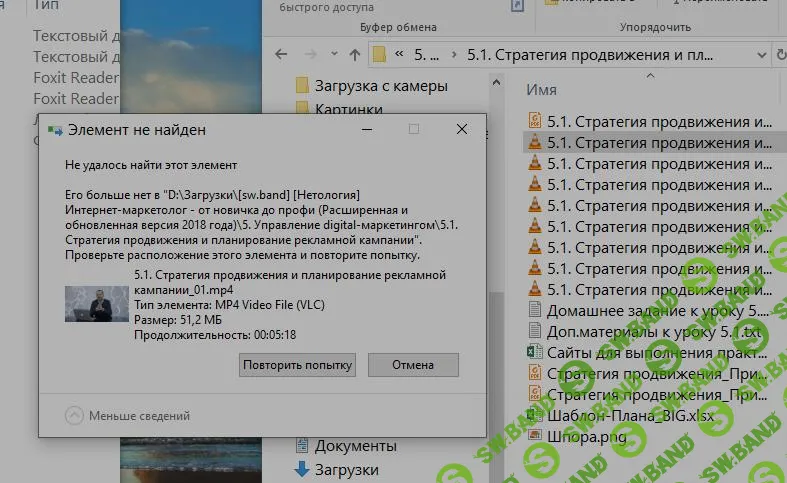Click the MP4 video thumbnail in dialog
Viewport: 787px width, 483px height.
97,304
